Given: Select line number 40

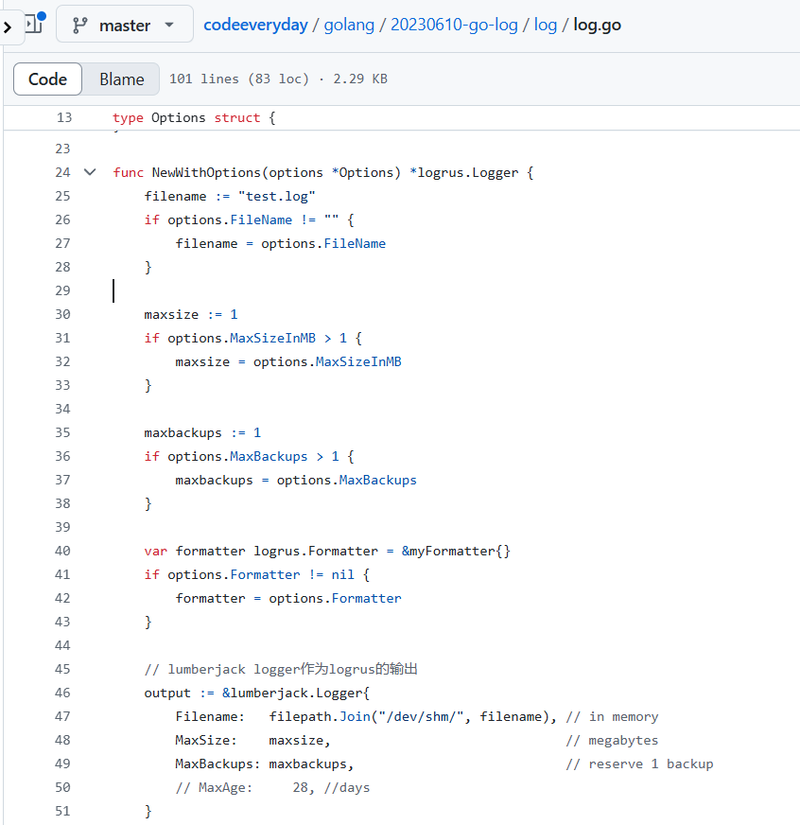Looking at the screenshot, I should pos(63,551).
